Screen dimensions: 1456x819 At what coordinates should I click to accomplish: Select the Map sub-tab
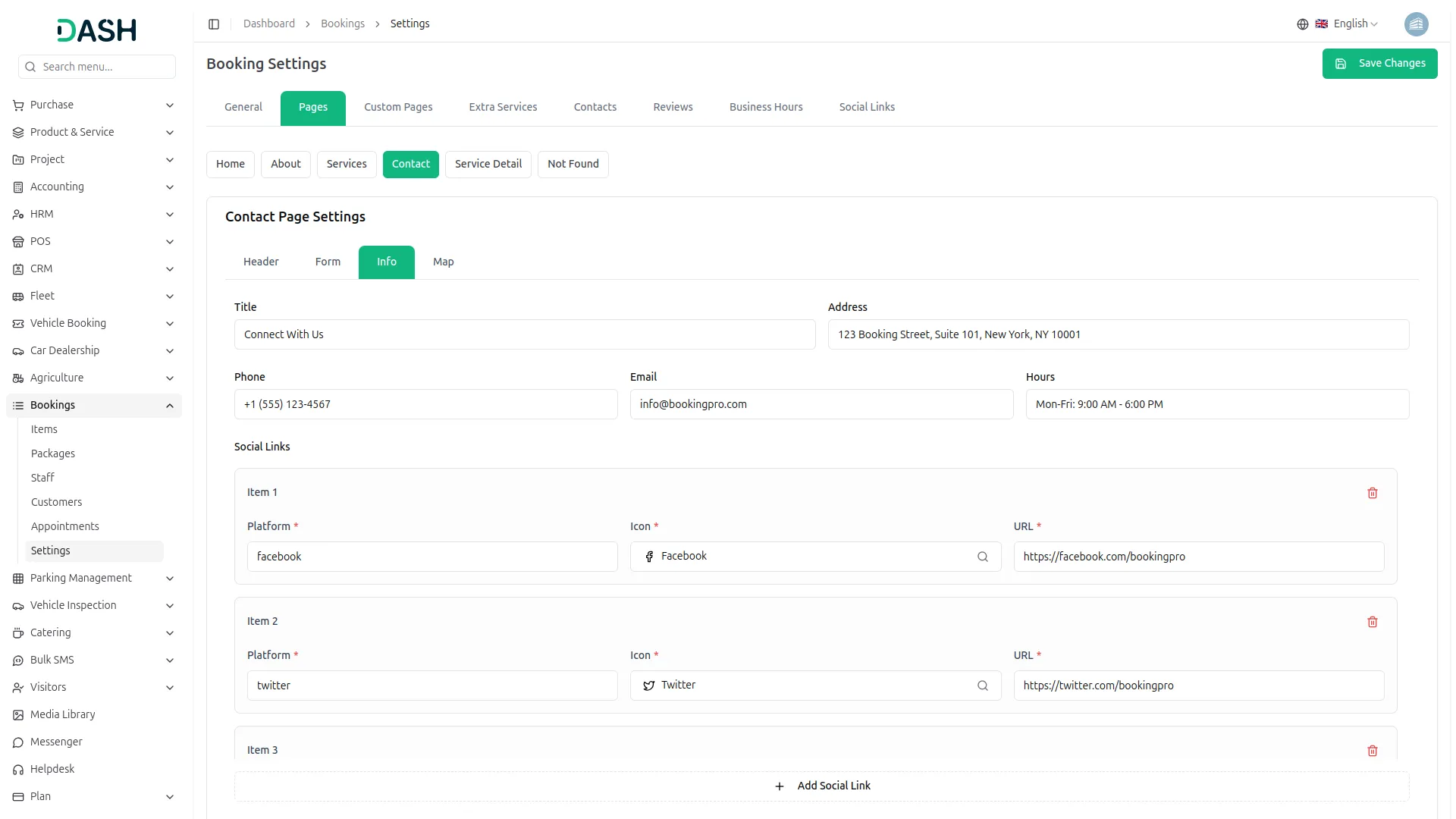[x=443, y=262]
